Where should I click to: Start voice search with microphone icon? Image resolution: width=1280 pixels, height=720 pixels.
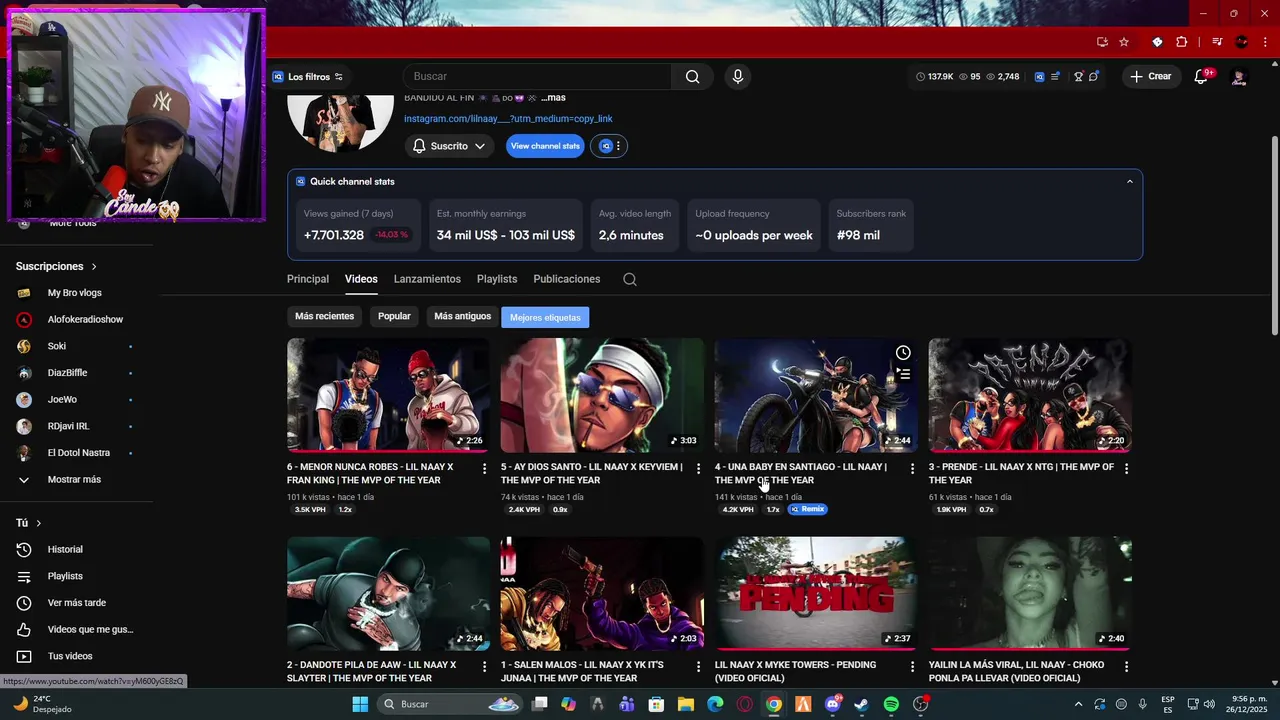(738, 77)
